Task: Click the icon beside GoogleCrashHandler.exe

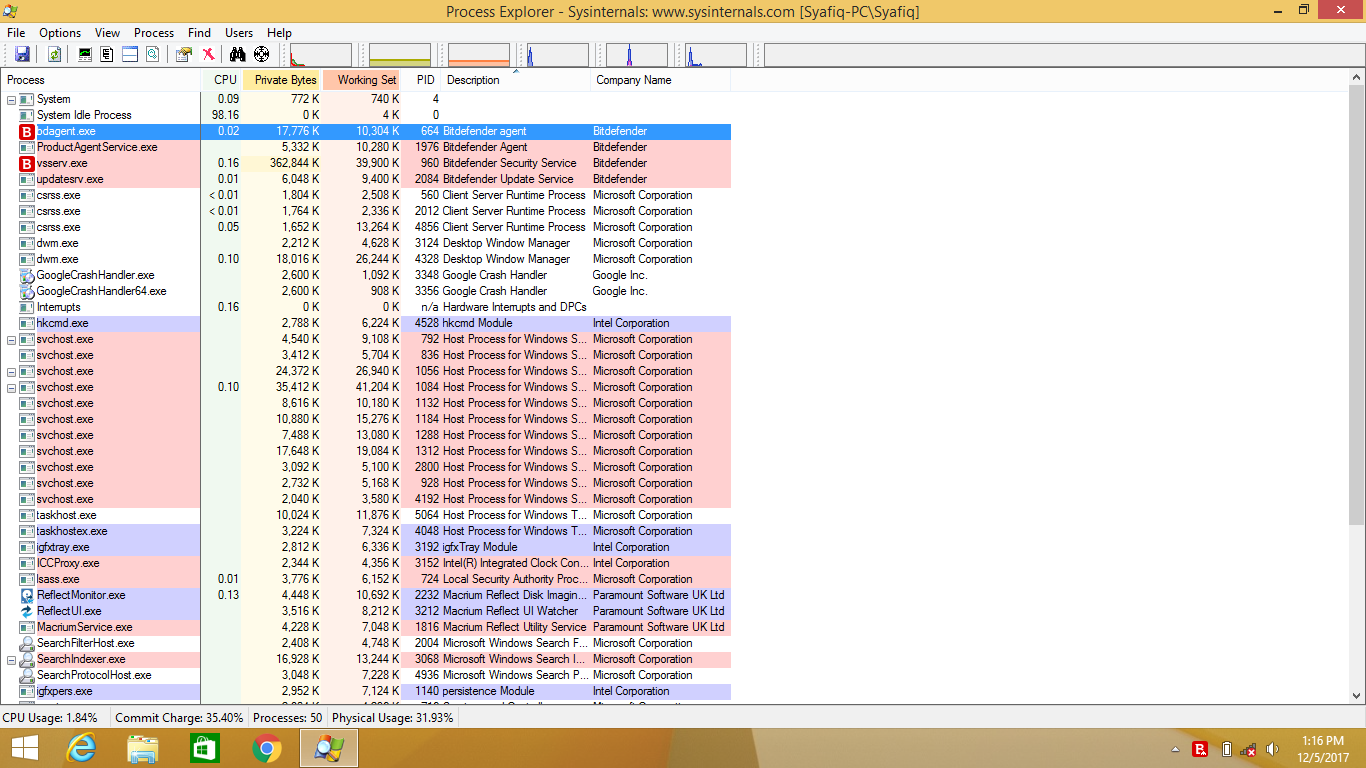Action: (x=27, y=275)
